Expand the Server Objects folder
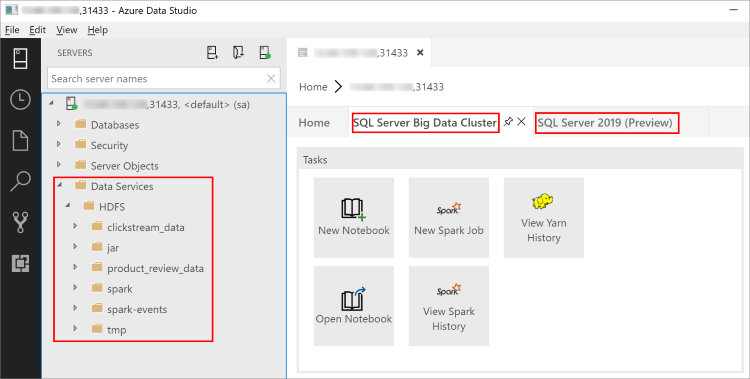750x379 pixels. point(59,165)
